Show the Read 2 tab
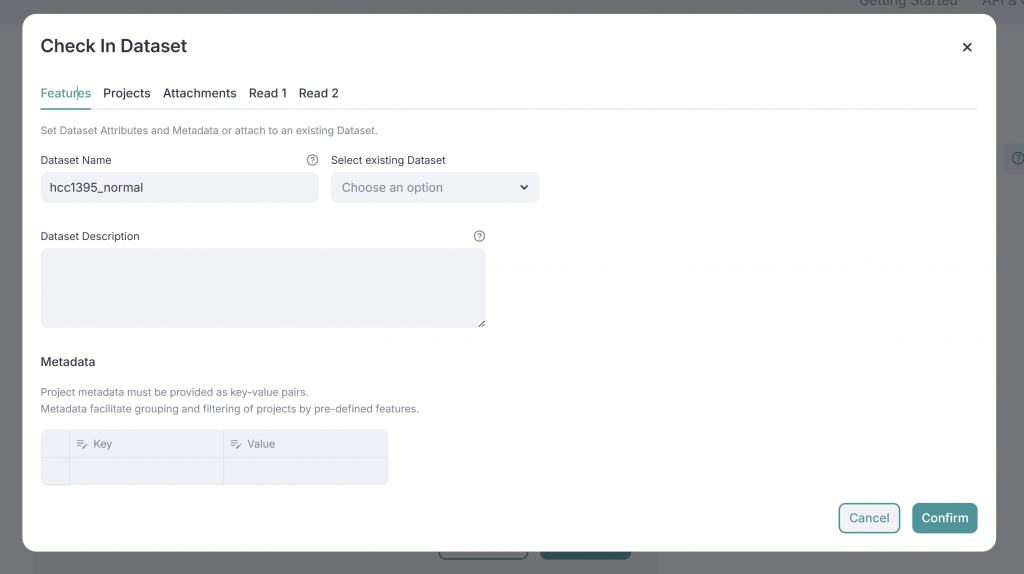Viewport: 1024px width, 574px height. click(x=318, y=93)
